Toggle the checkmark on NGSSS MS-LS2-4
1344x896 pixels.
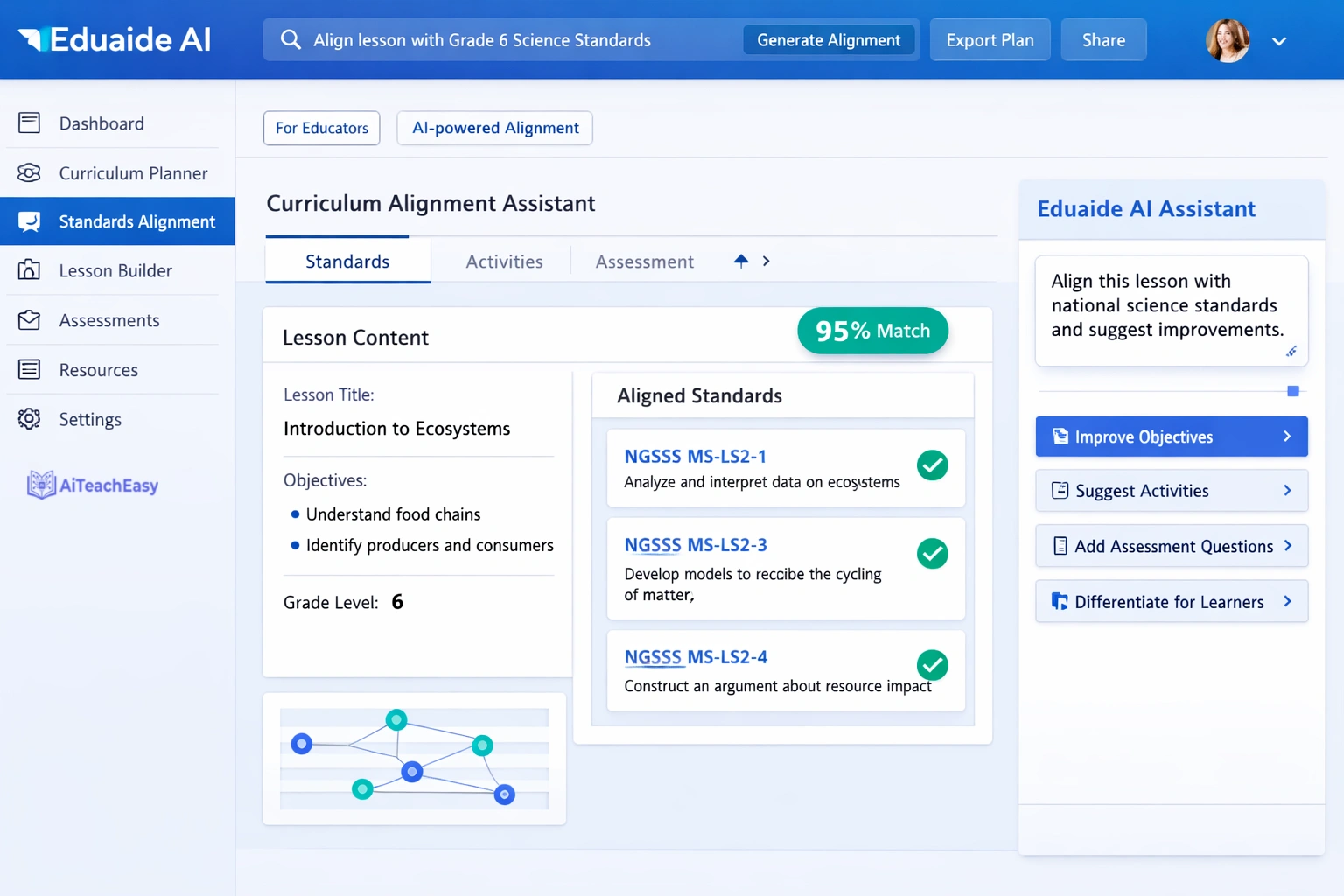(x=932, y=665)
